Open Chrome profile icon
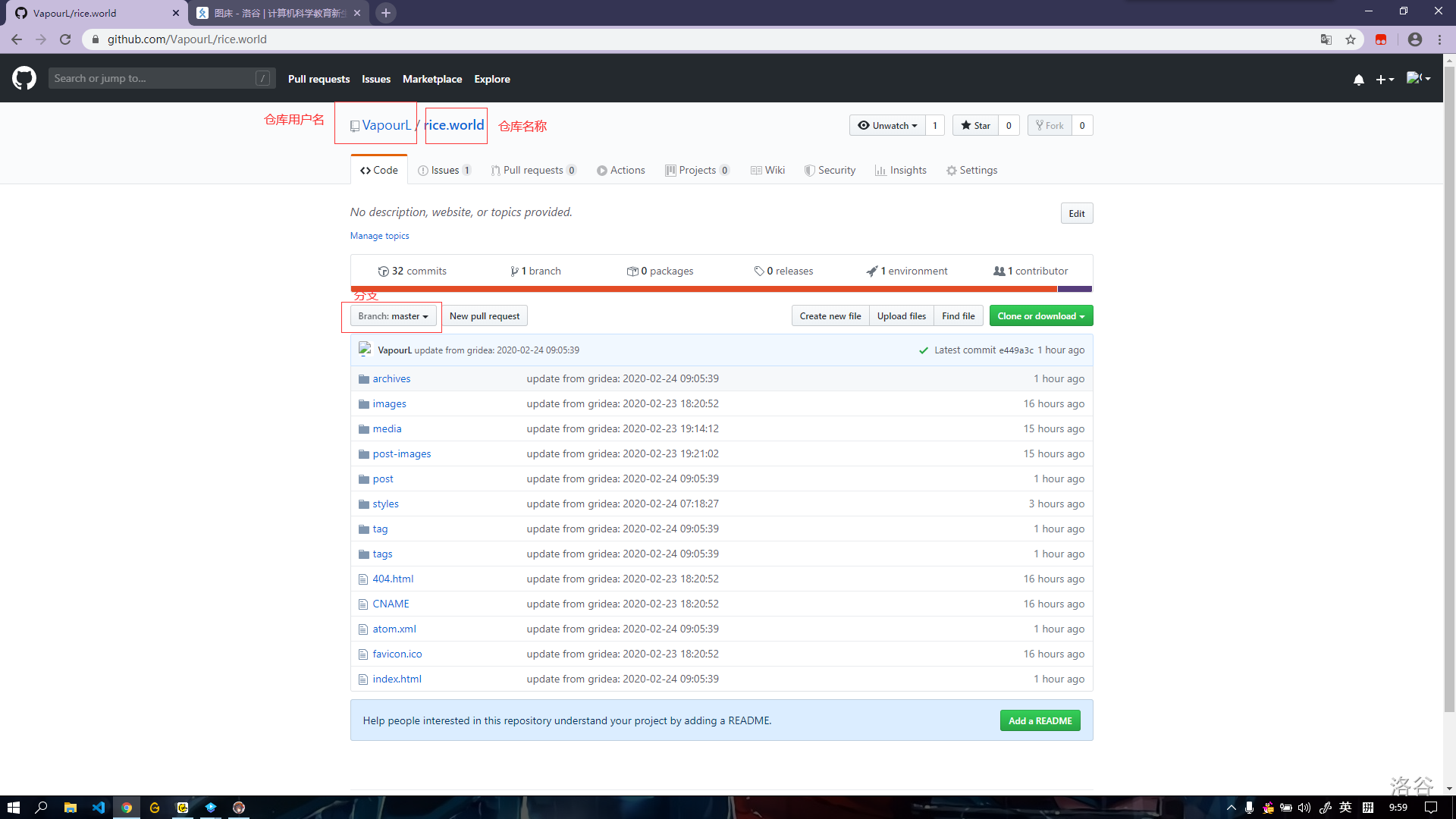1456x819 pixels. 1415,39
